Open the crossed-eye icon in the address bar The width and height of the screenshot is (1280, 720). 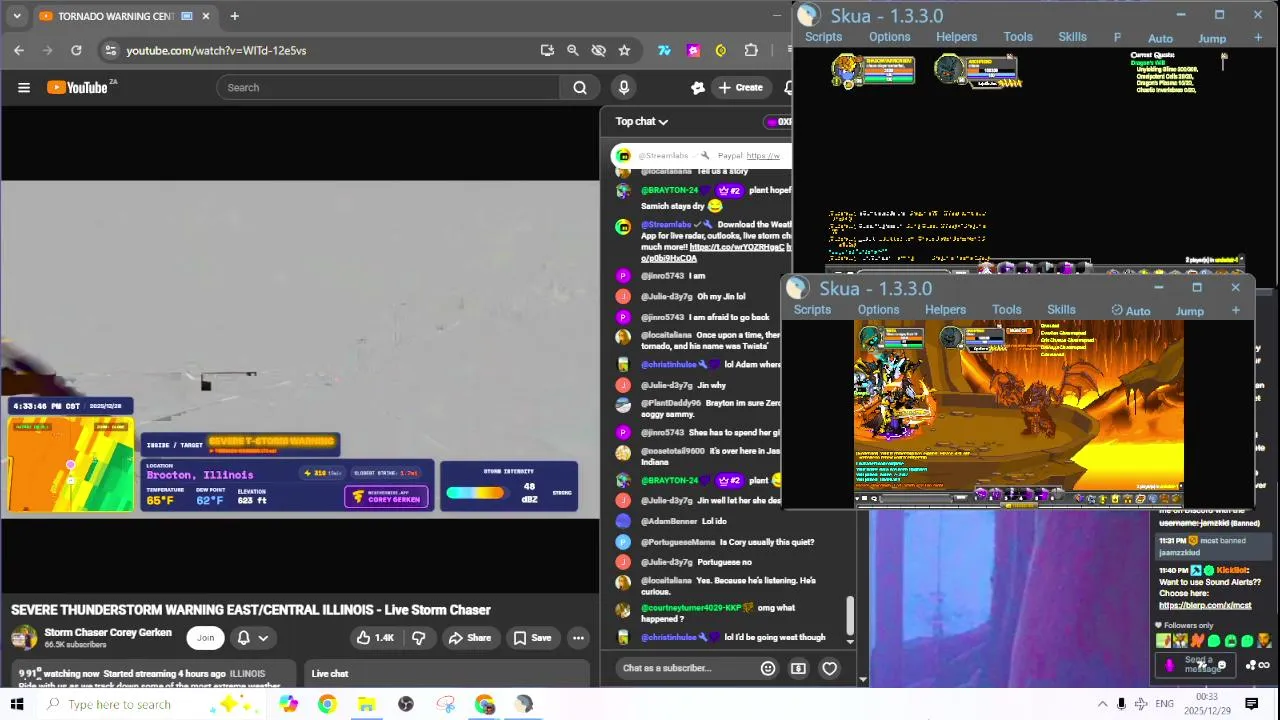(598, 50)
